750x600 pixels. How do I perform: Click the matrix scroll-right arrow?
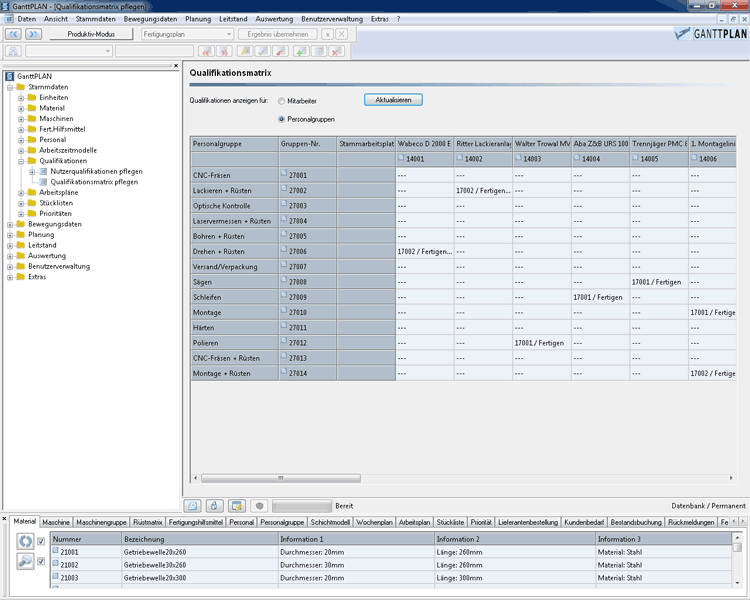(730, 478)
